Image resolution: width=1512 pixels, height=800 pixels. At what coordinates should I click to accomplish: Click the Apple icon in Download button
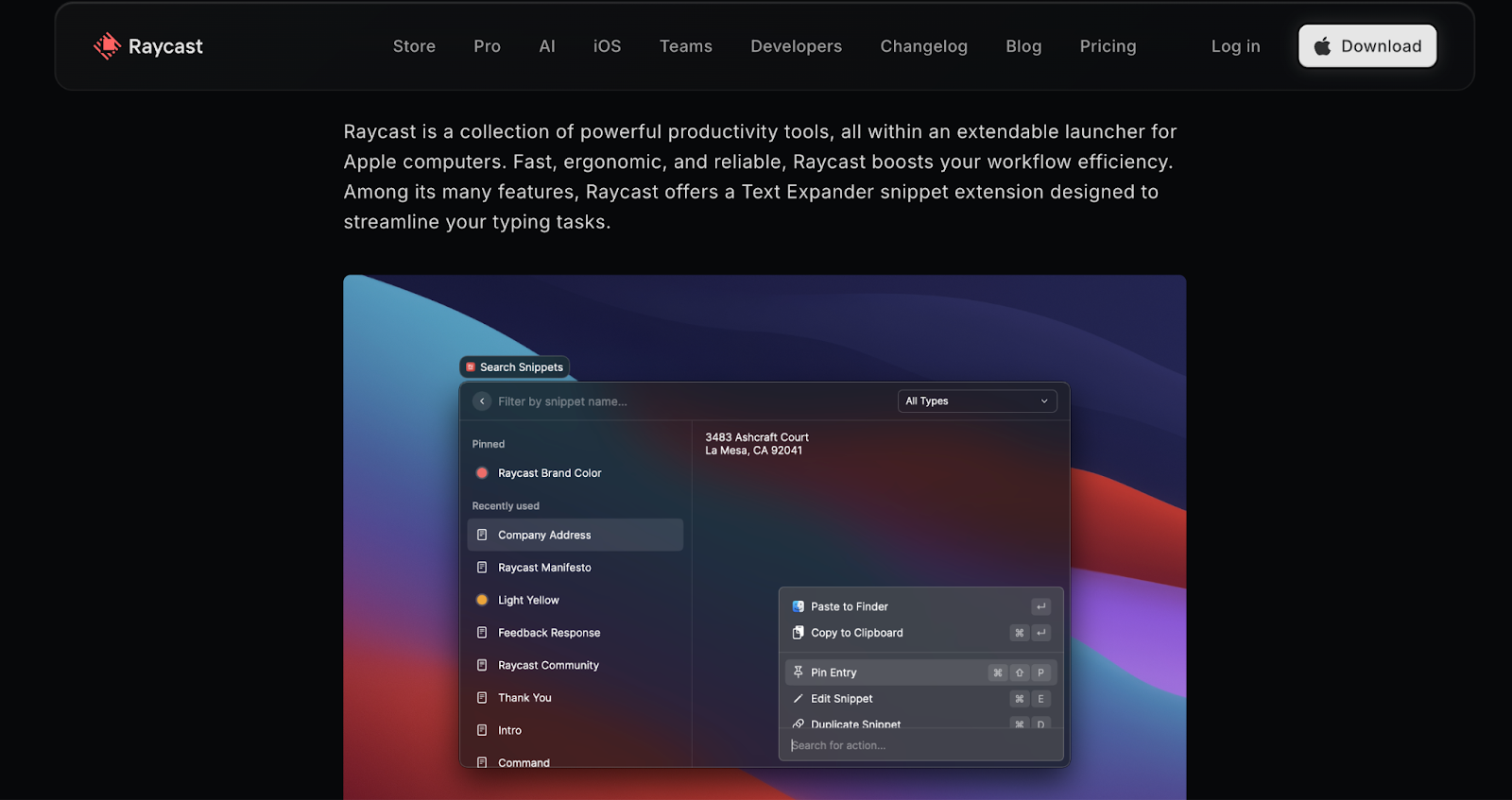coord(1322,46)
